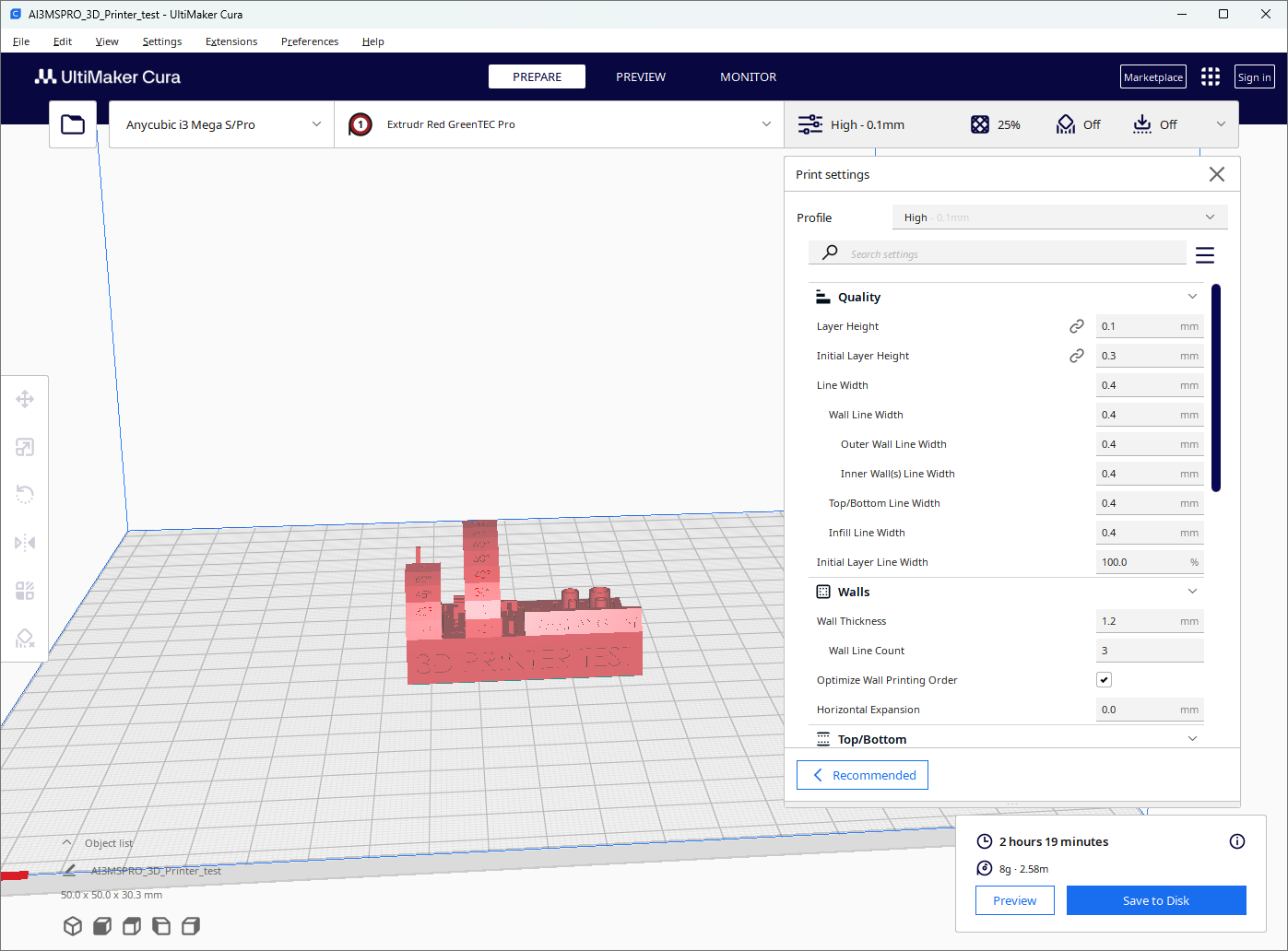Open the Support Blocker tool
This screenshot has width=1288, height=951.
[25, 639]
